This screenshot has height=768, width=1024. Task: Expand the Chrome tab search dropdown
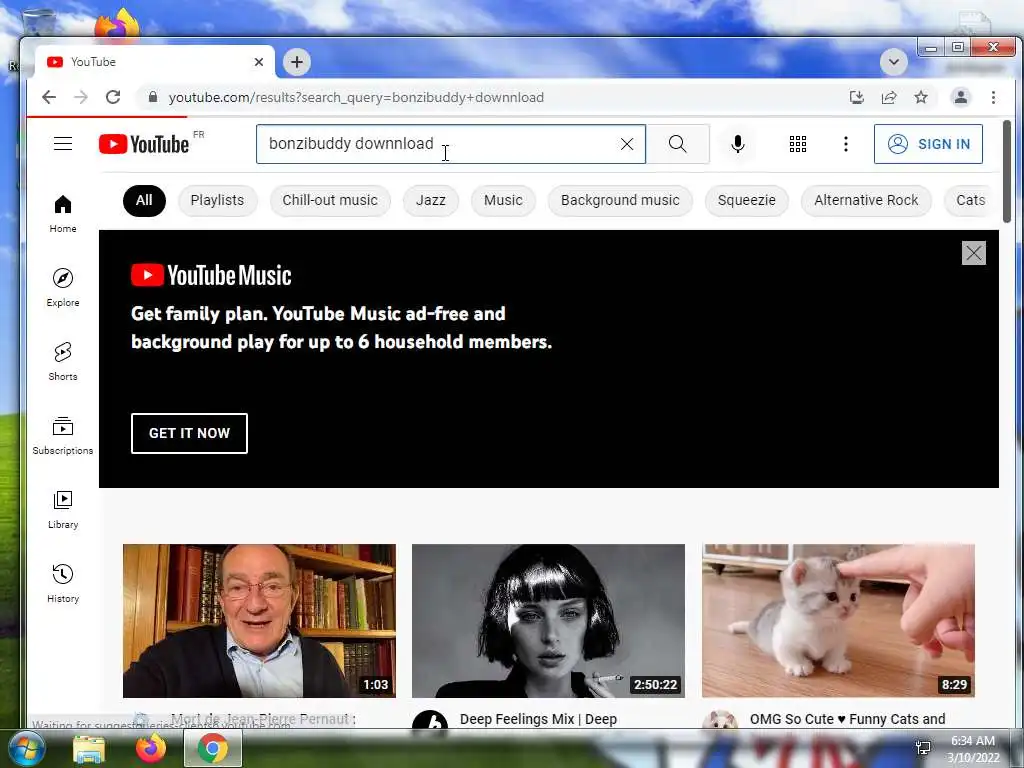click(893, 62)
